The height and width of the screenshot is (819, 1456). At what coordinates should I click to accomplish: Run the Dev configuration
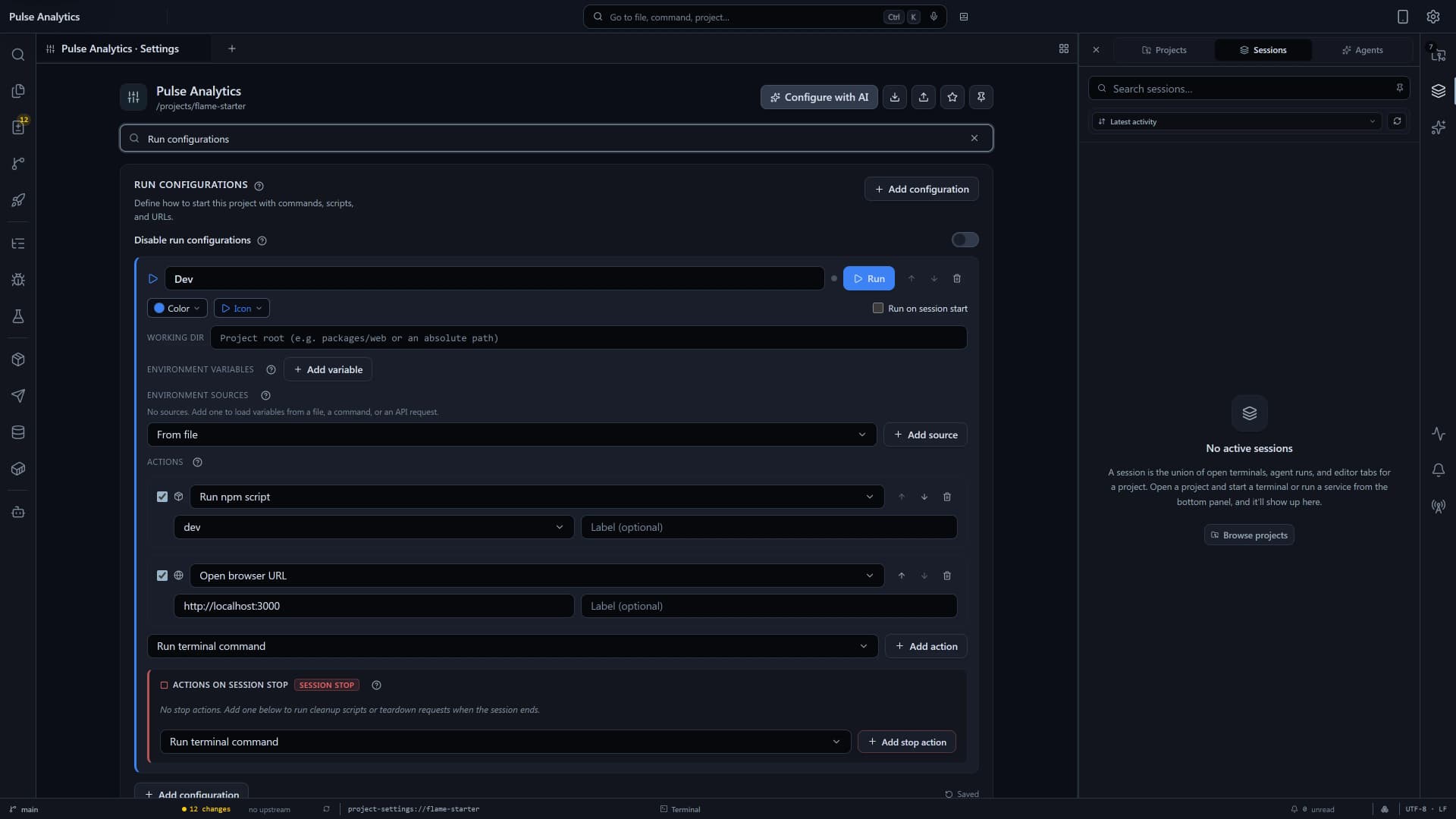(x=869, y=278)
